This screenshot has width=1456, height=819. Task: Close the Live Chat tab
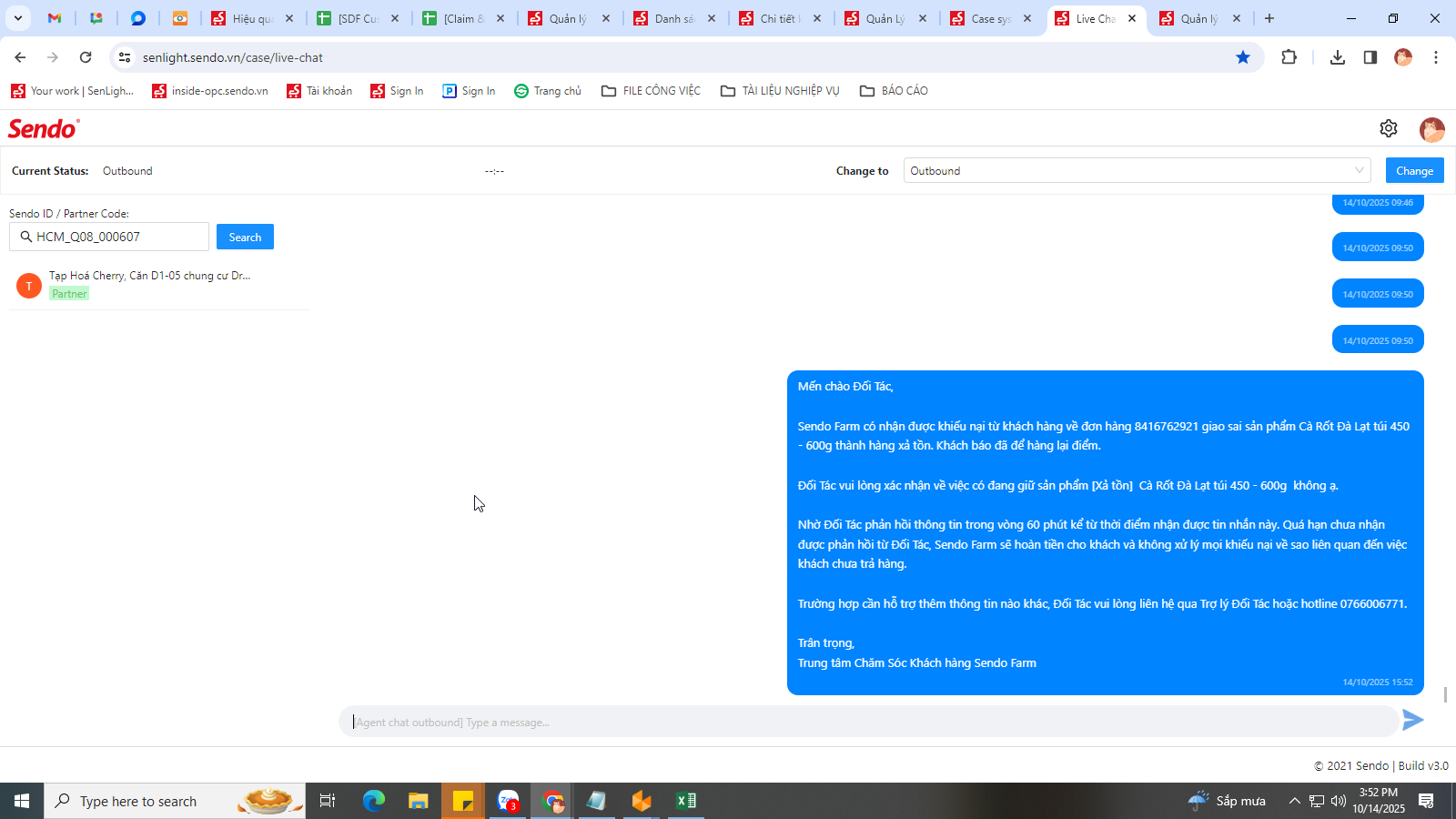pyautogui.click(x=1132, y=18)
